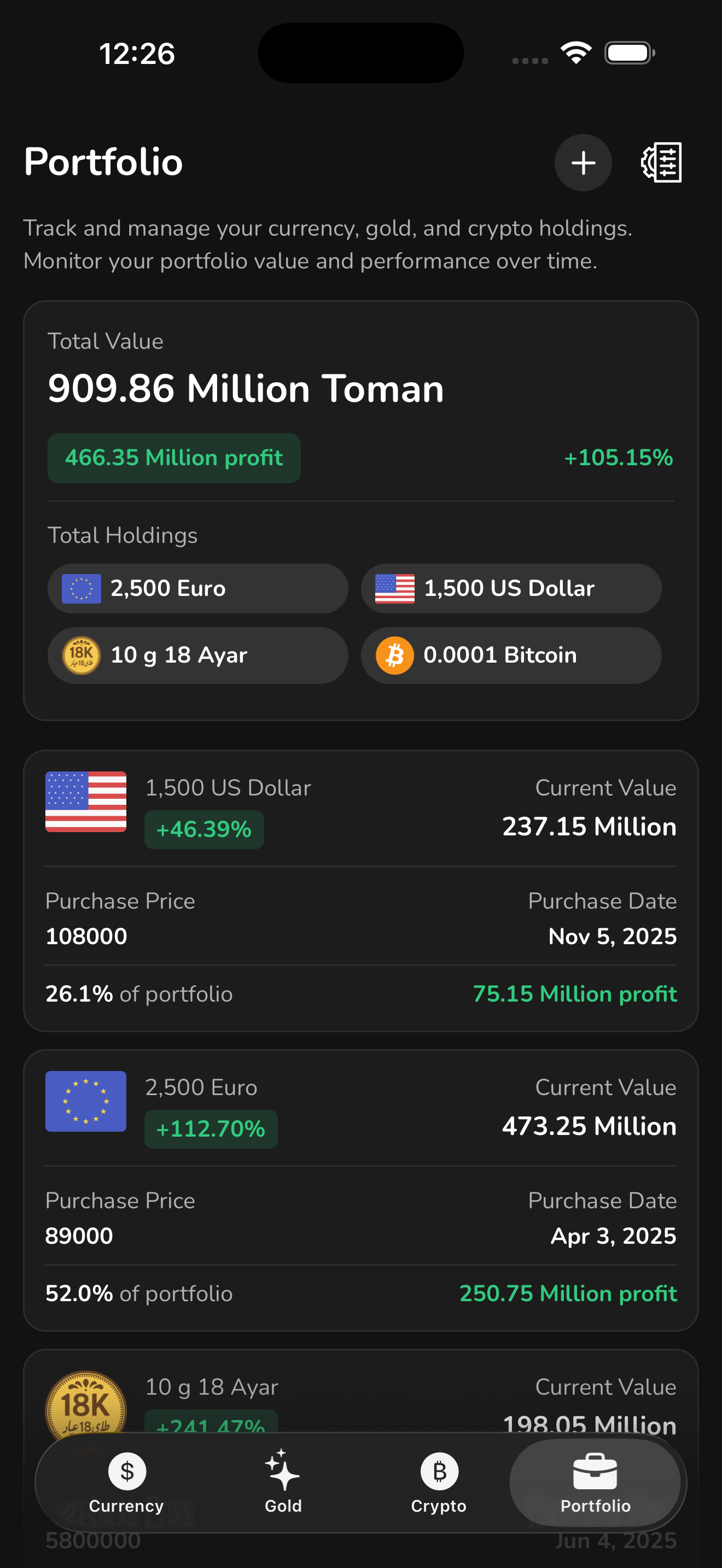722x1568 pixels.
Task: Click the Wi-Fi status icon
Action: [576, 53]
